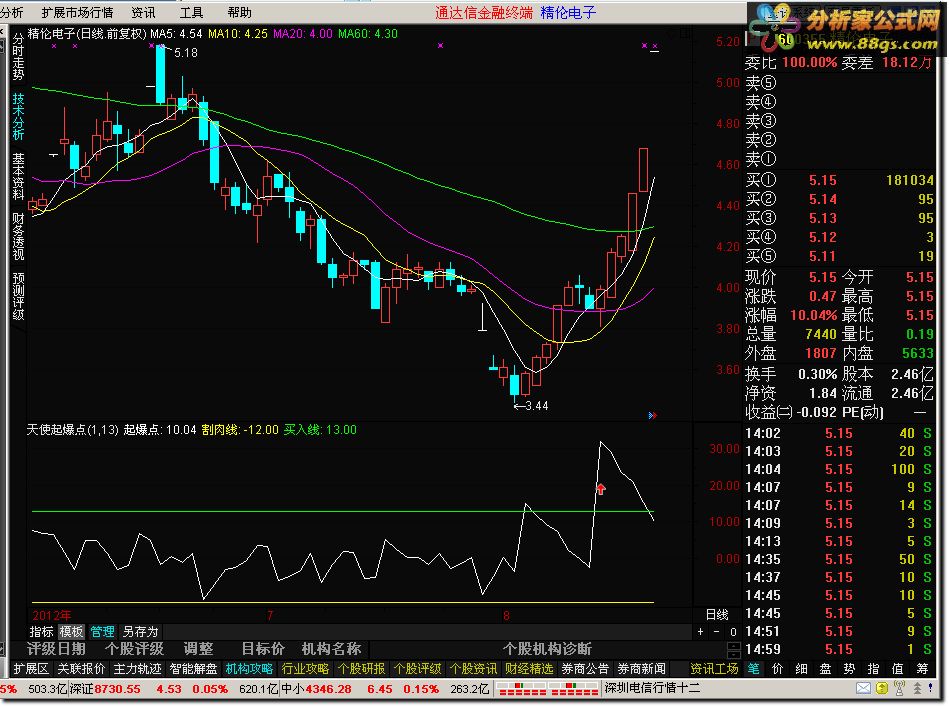Open the 关联报价 bottom tab
949x706 pixels.
point(81,669)
